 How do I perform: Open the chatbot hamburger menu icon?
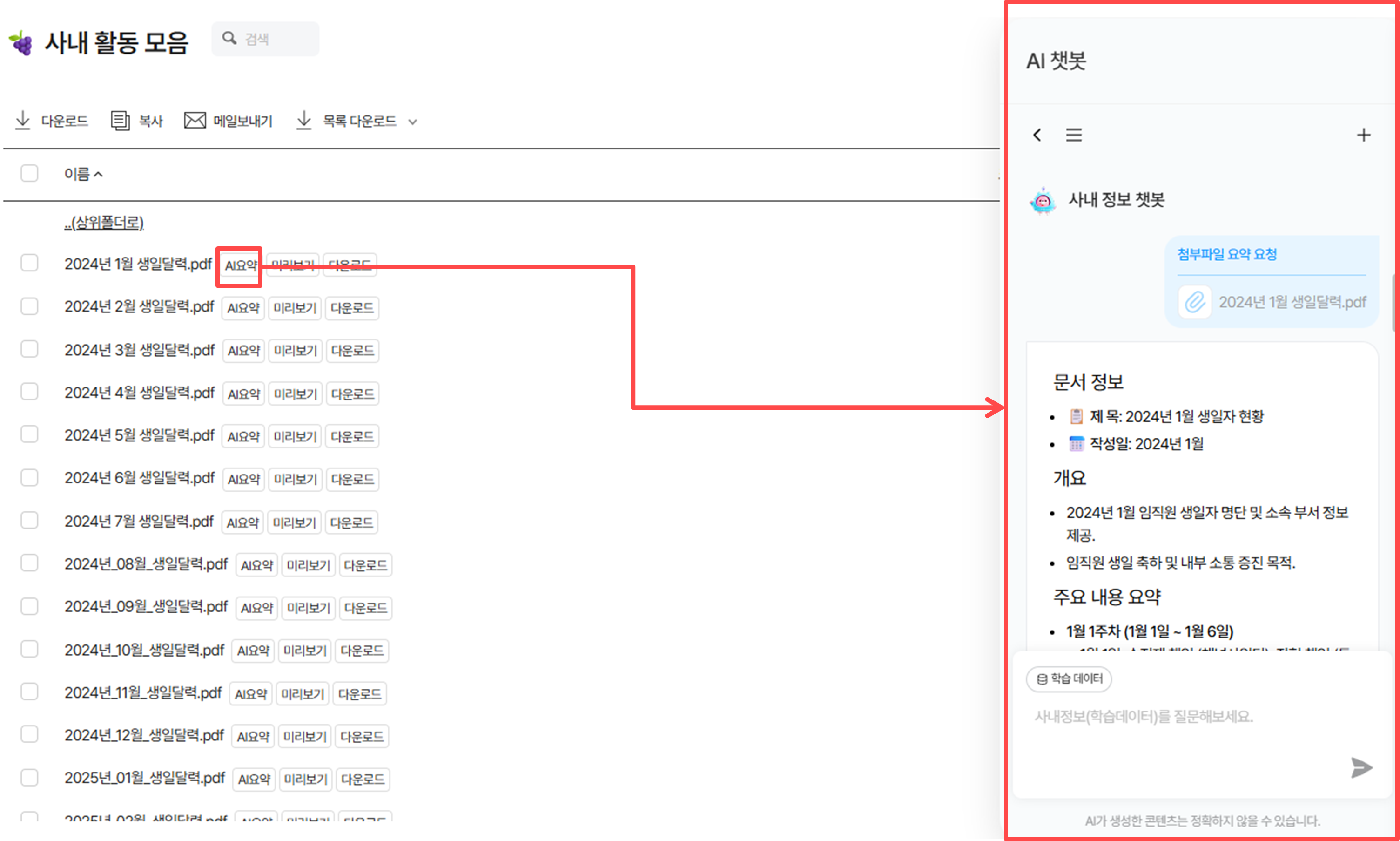(x=1074, y=135)
